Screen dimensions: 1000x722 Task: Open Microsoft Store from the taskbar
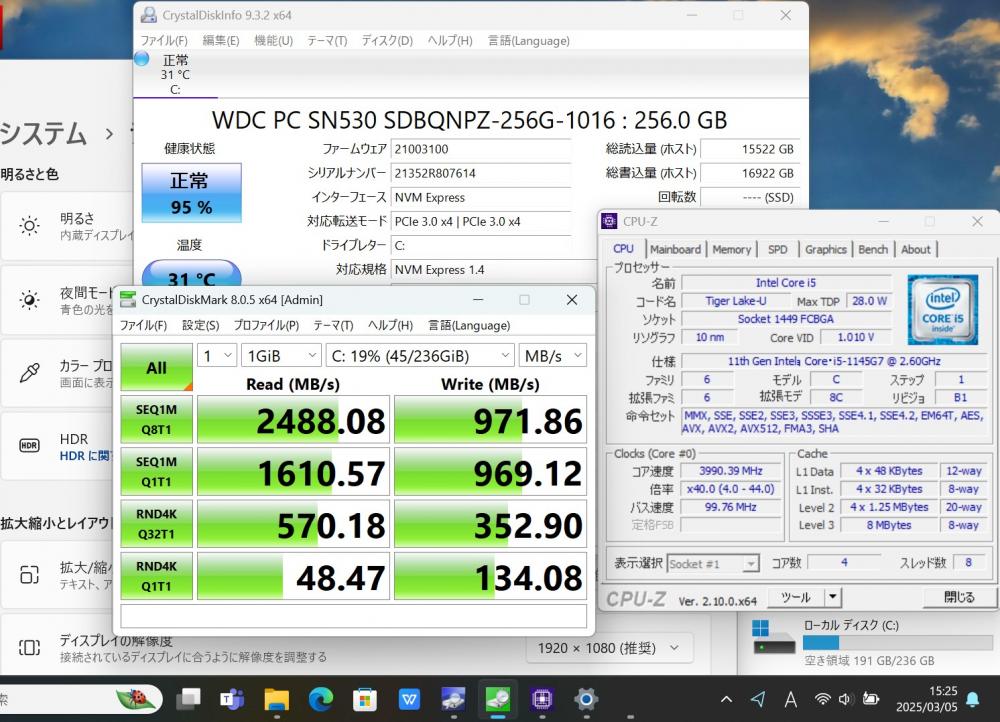365,699
